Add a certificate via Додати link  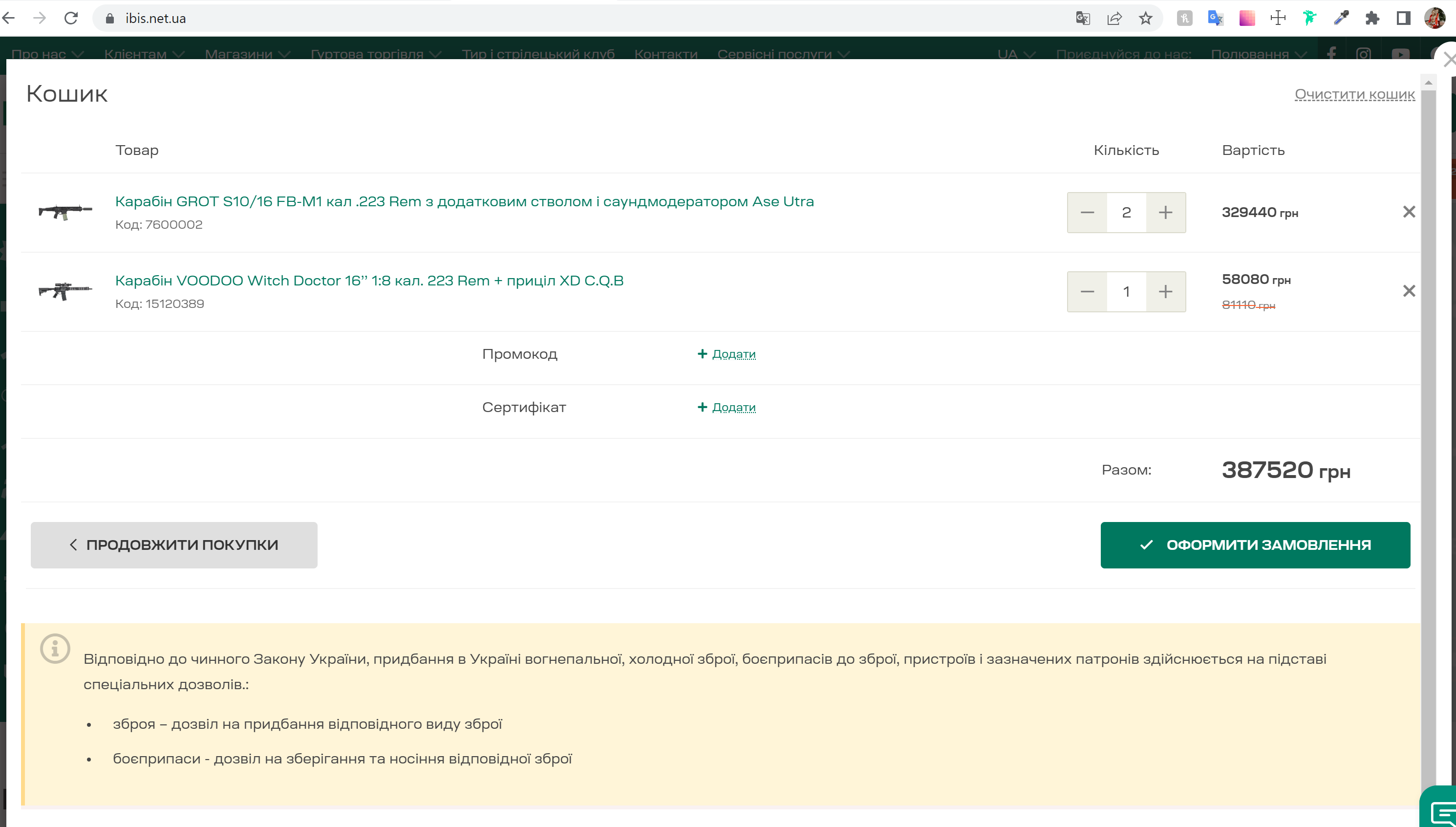coord(733,407)
